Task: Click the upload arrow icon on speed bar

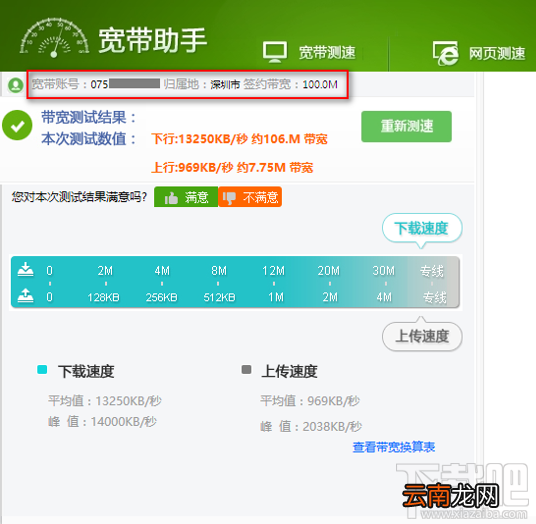Action: click(x=26, y=295)
